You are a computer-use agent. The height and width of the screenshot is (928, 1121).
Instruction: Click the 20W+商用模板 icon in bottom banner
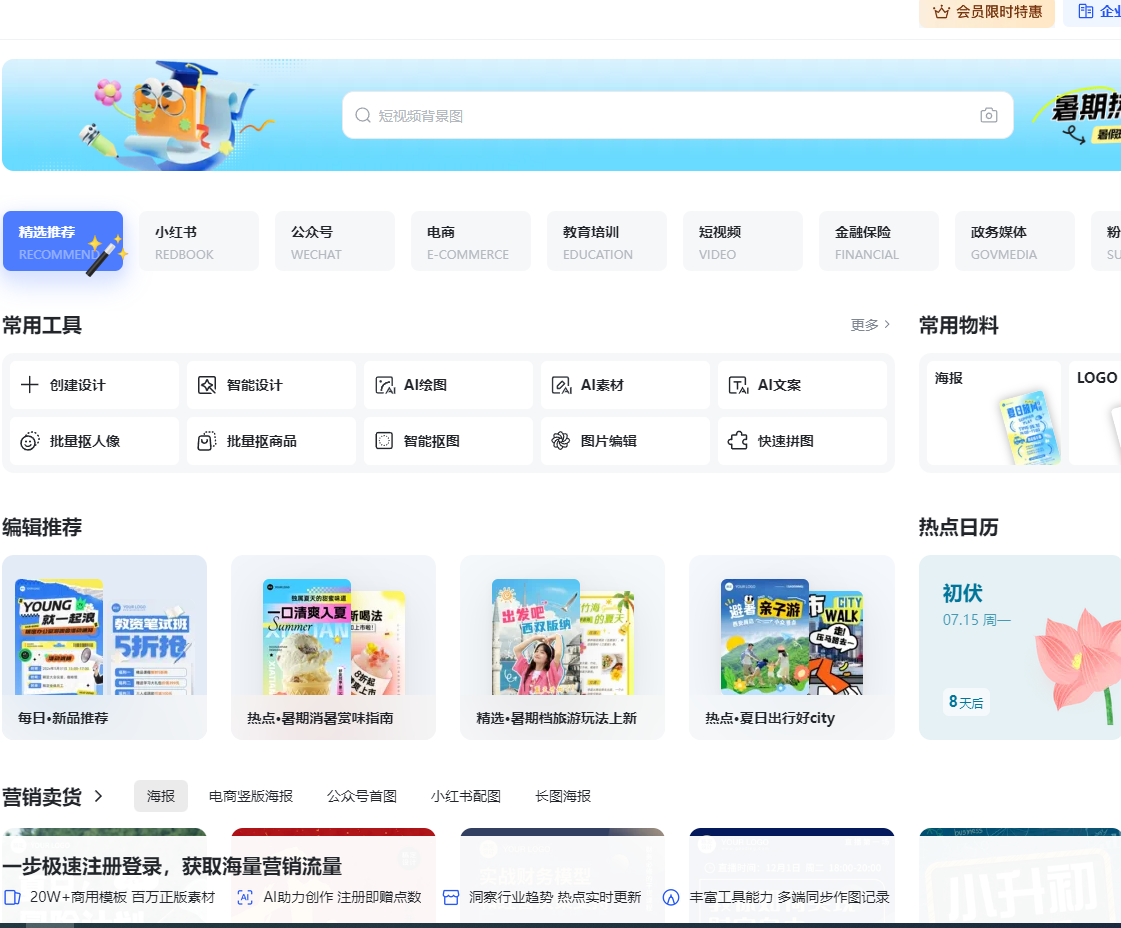(12, 897)
